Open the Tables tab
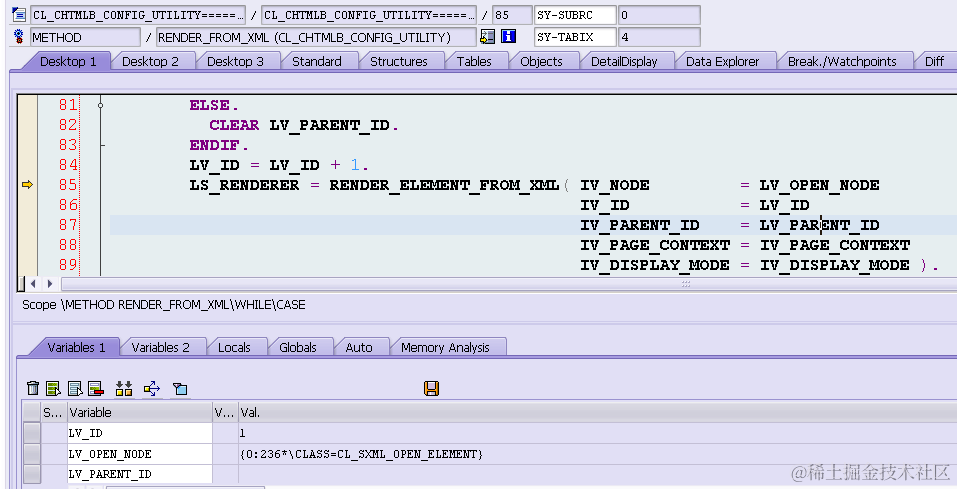This screenshot has height=489, width=957. click(474, 61)
